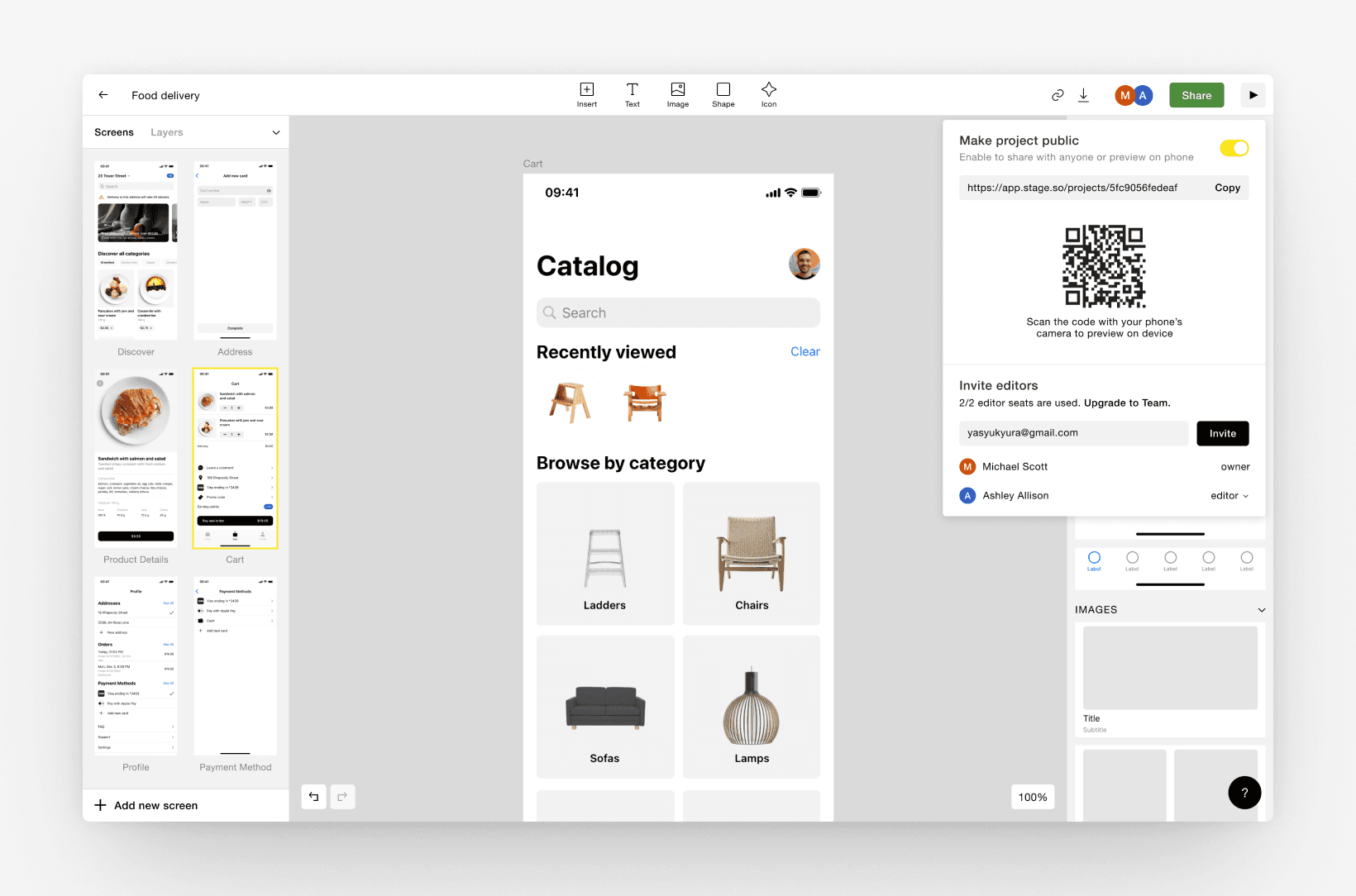
Task: Switch to the Screens tab
Action: click(114, 132)
